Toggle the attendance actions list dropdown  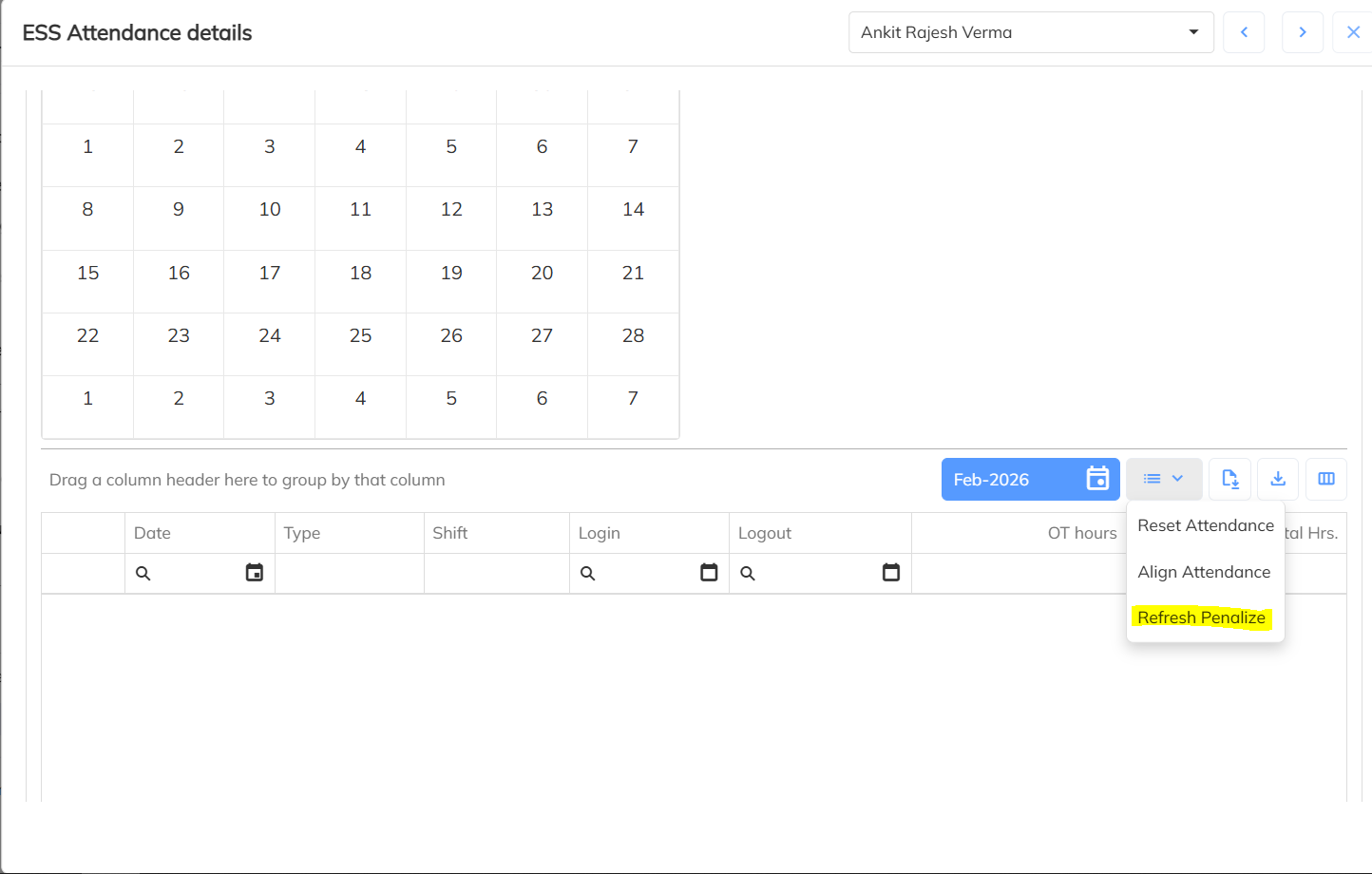(1164, 479)
